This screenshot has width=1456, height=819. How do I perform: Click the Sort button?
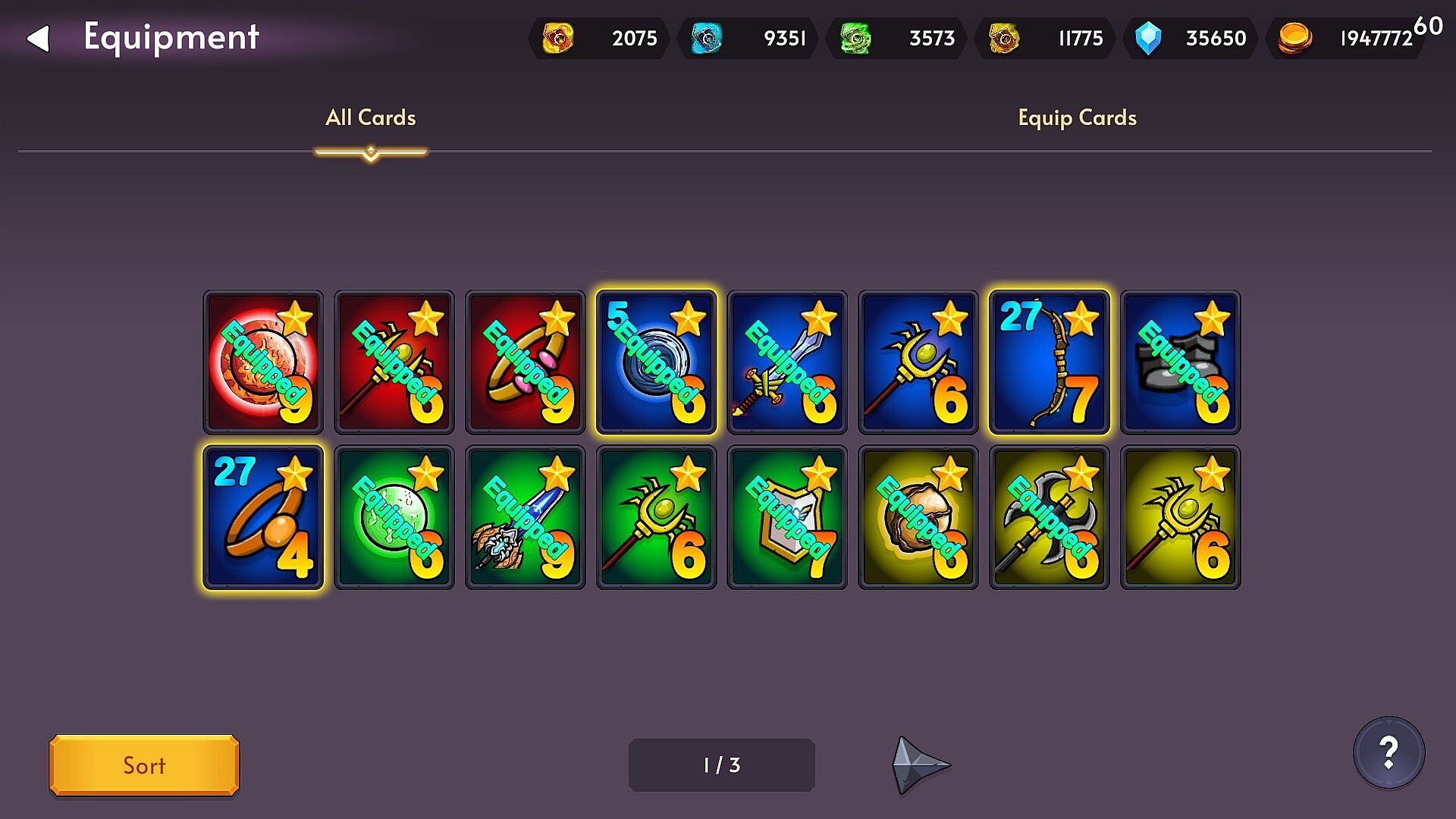(x=144, y=765)
